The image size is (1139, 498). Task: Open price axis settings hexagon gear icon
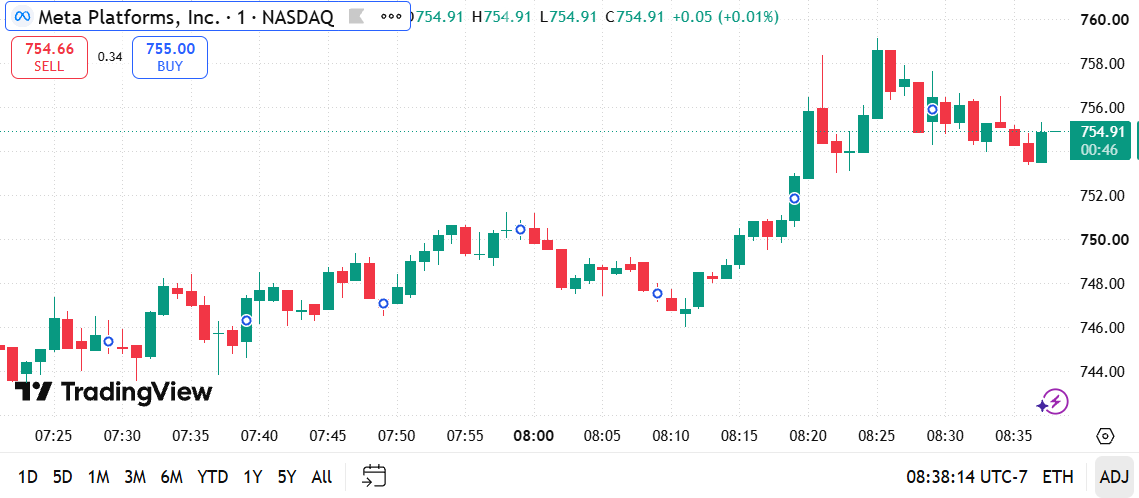pyautogui.click(x=1104, y=436)
